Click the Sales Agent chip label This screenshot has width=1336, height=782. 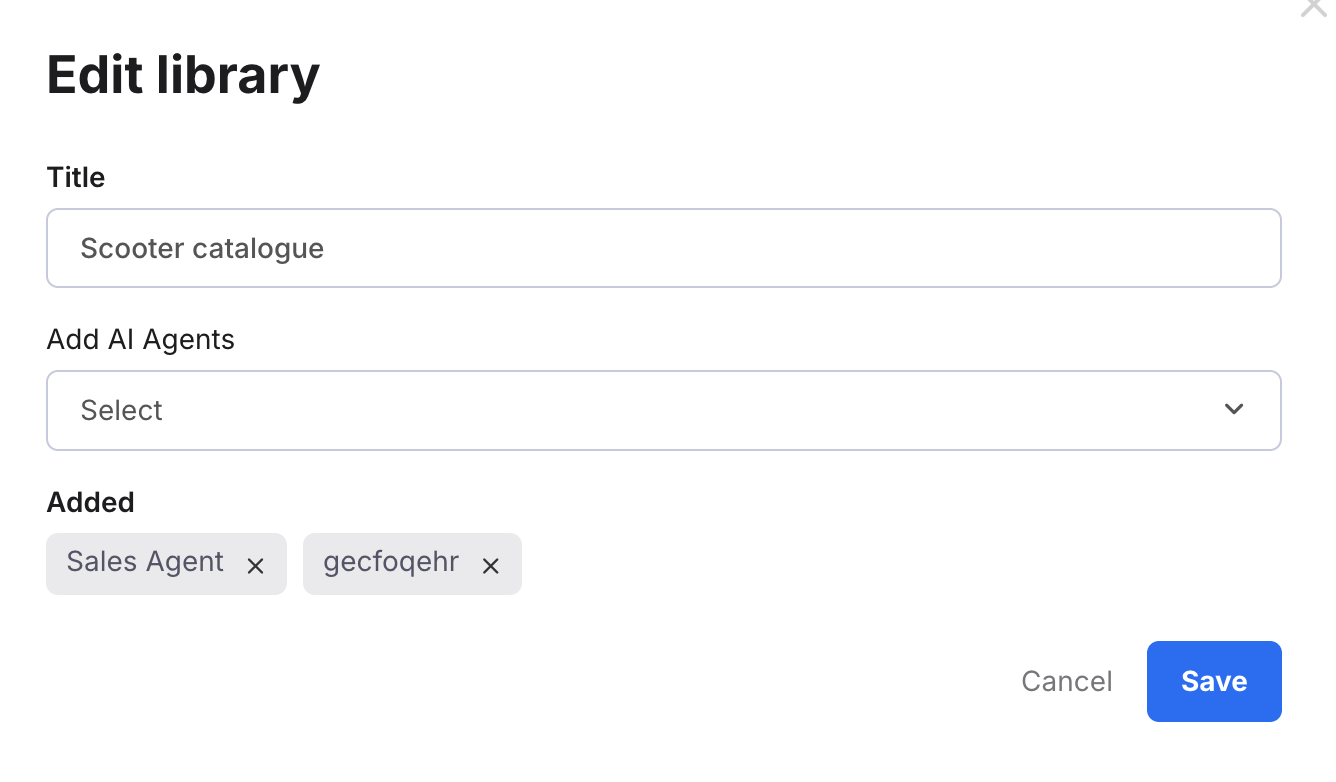[x=145, y=562]
